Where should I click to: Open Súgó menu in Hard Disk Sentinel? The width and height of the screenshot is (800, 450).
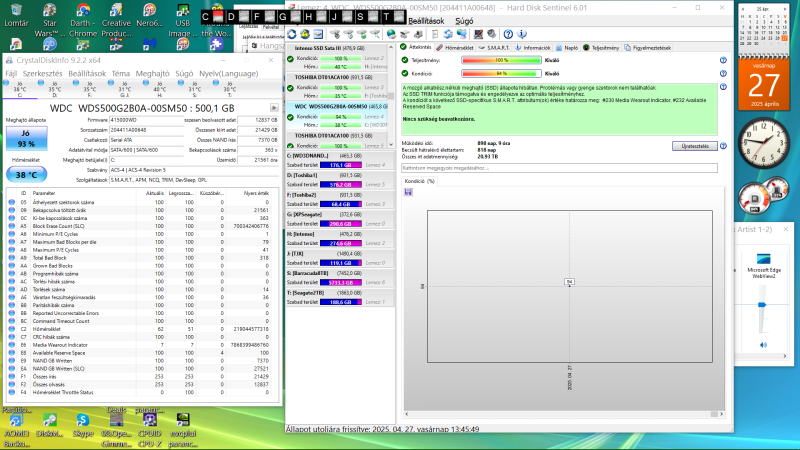point(464,21)
